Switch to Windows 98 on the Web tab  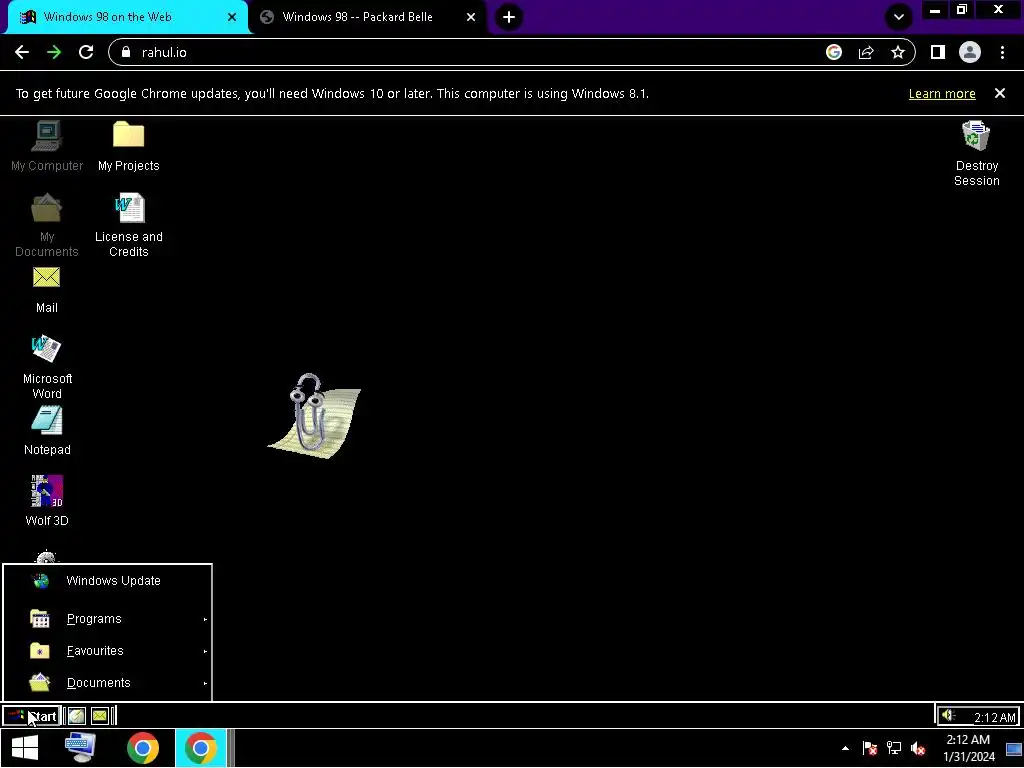[127, 17]
